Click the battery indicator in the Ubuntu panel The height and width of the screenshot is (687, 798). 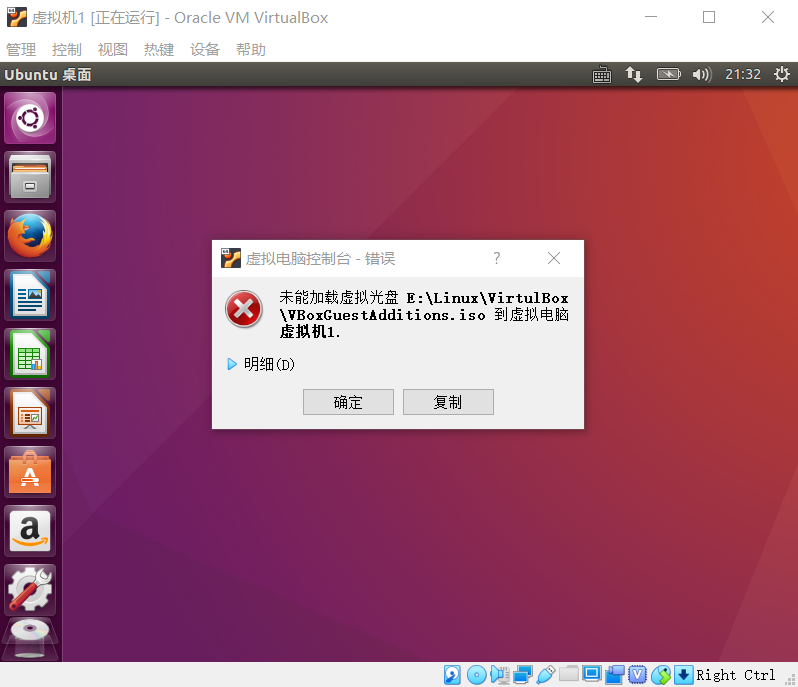pos(668,75)
